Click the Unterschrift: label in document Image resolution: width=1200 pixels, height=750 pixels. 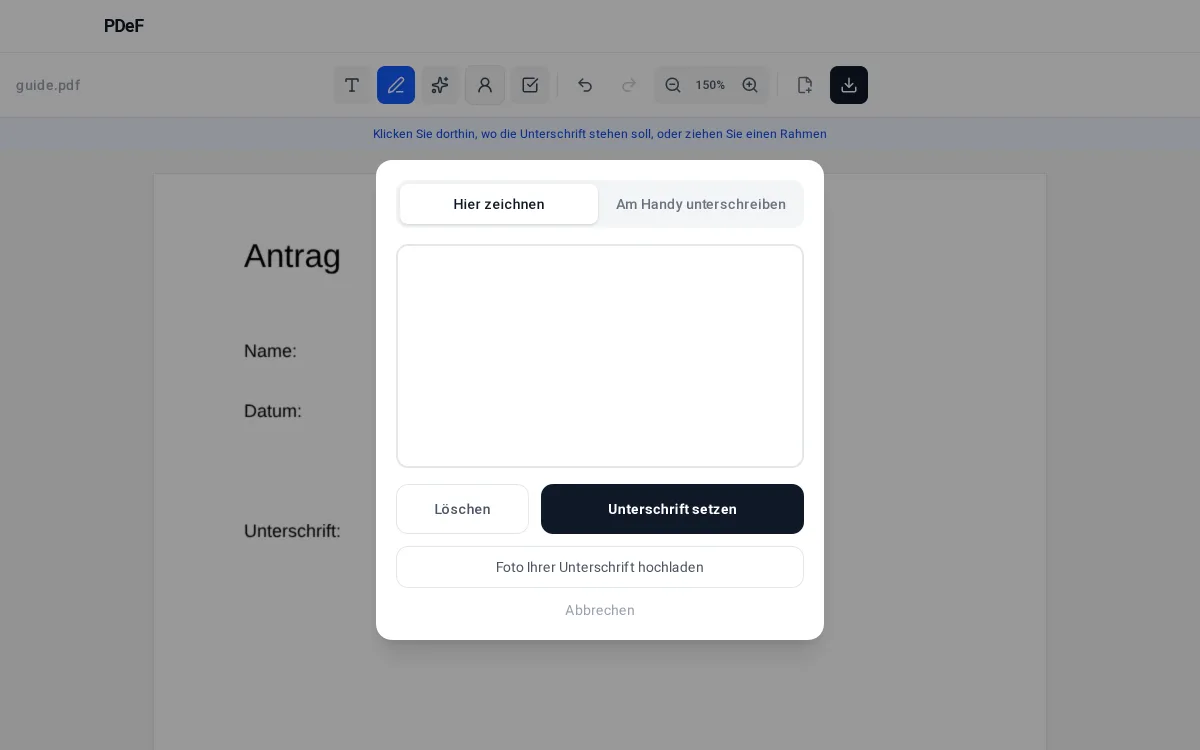pyautogui.click(x=292, y=531)
